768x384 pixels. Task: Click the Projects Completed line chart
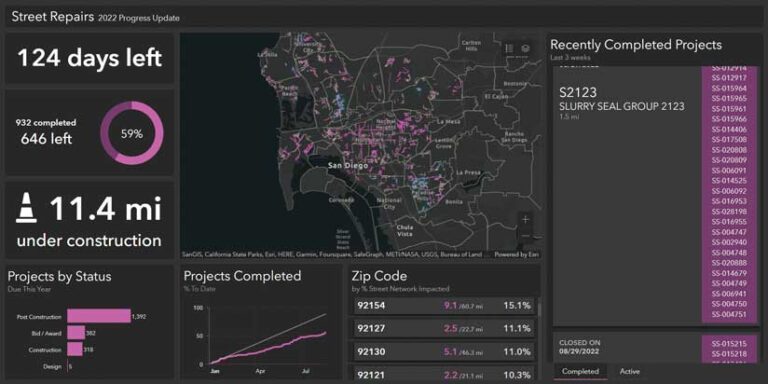[267, 336]
